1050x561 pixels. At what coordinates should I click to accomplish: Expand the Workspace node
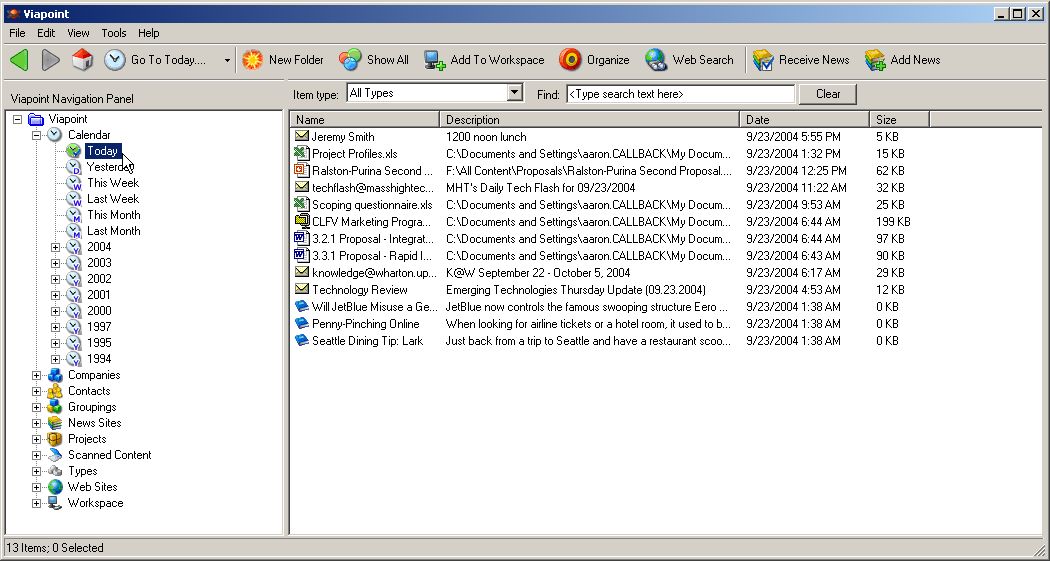(x=37, y=503)
